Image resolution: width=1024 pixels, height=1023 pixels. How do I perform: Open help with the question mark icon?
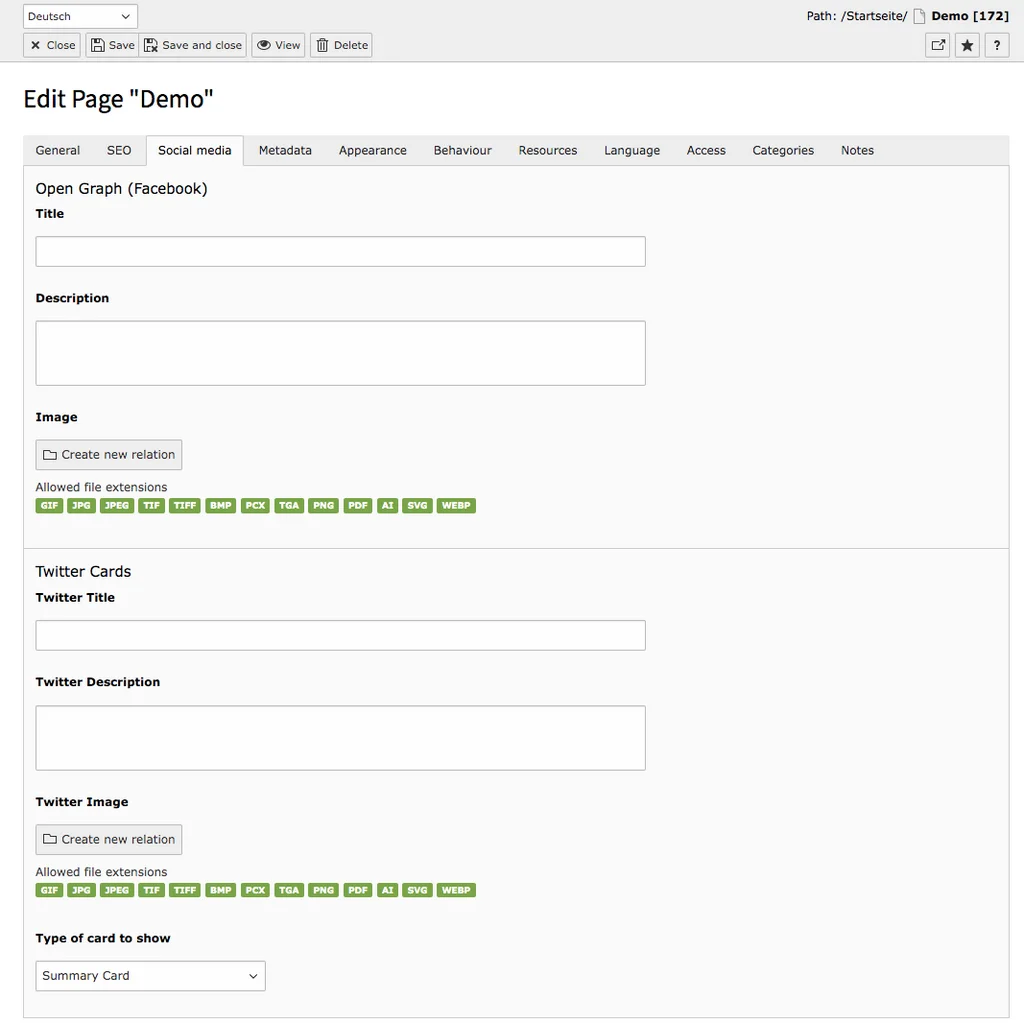[x=997, y=45]
